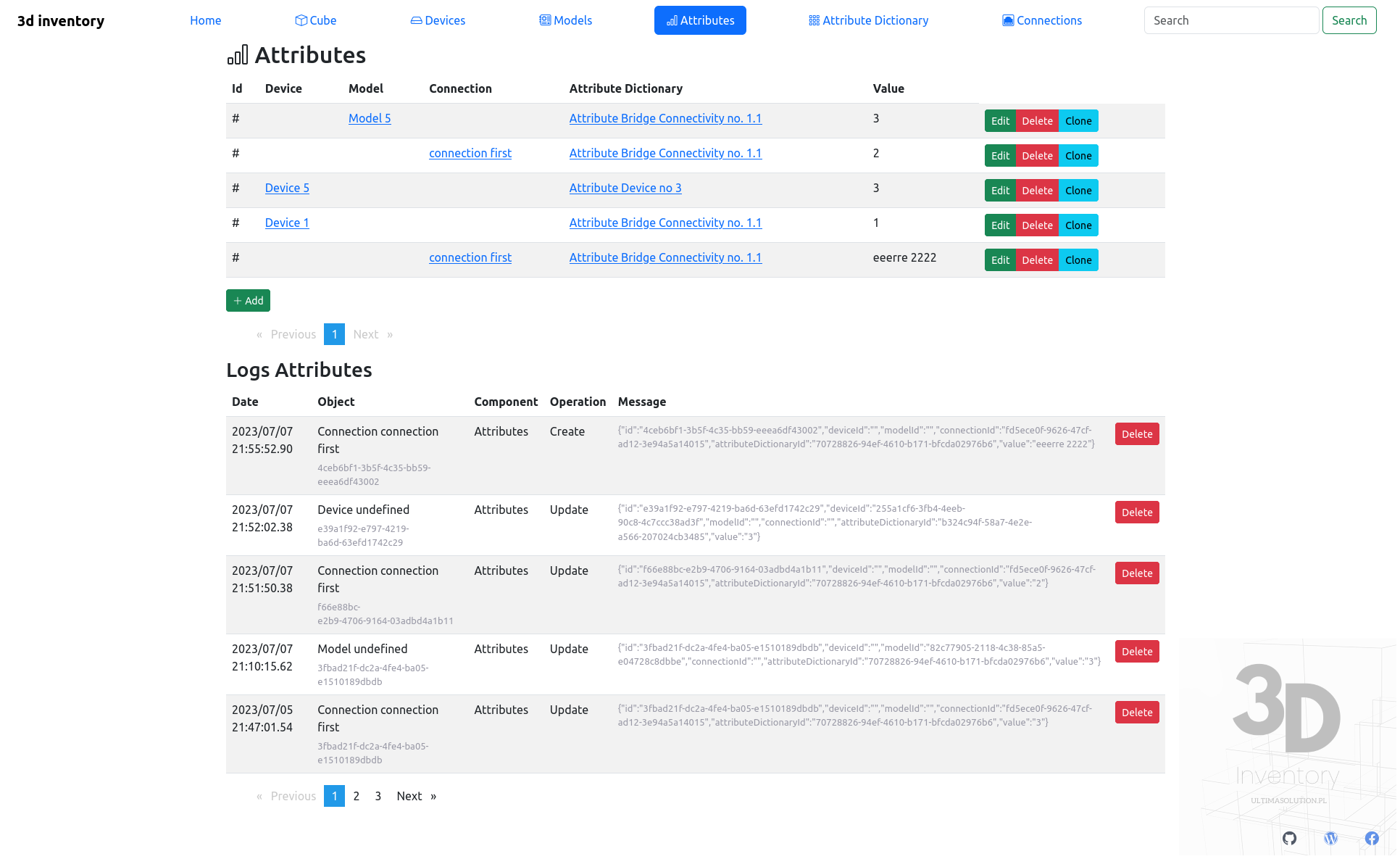Click the Connections icon in the navbar
Screen dimensions: 1400x859
coord(1008,20)
